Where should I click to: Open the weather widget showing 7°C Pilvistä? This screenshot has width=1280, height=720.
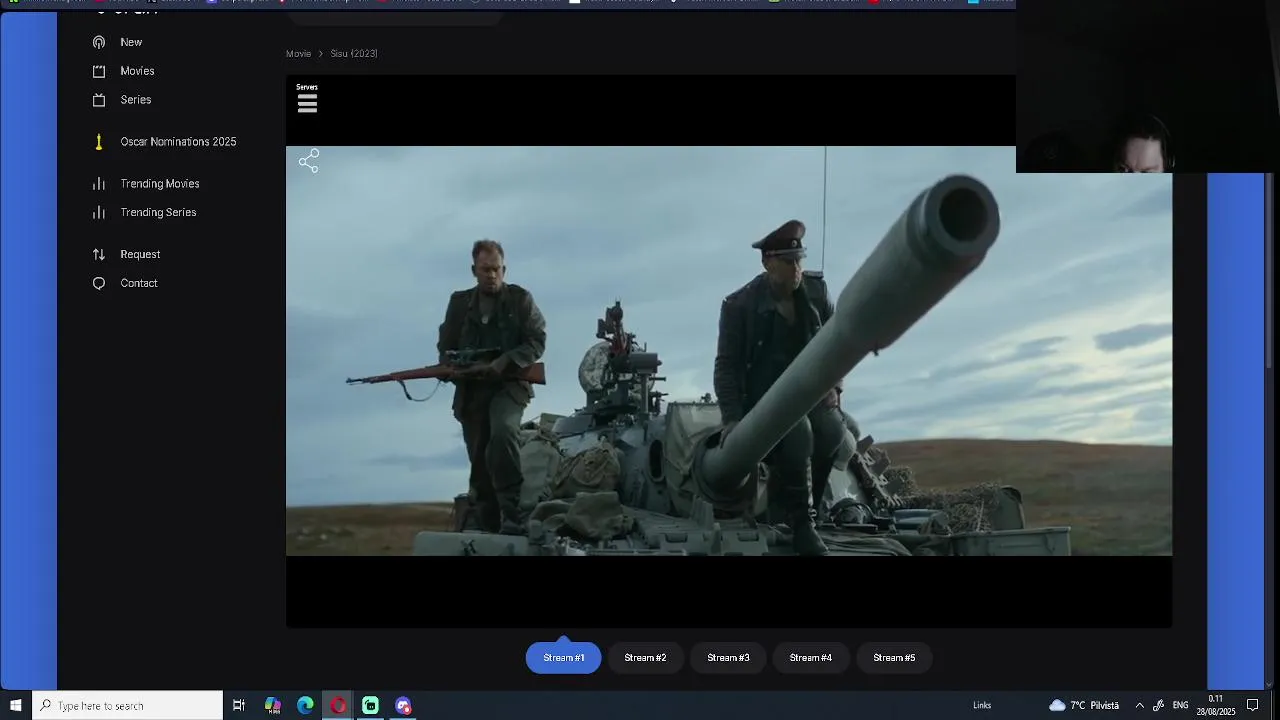coord(1084,705)
